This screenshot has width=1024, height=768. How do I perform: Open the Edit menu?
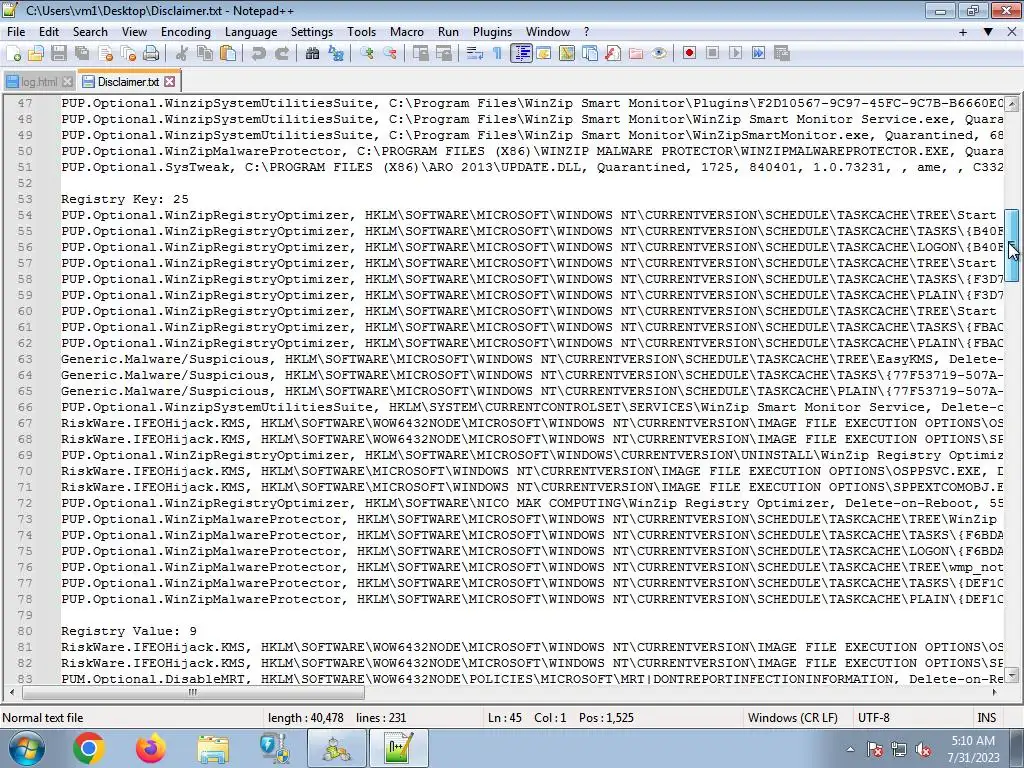(49, 32)
